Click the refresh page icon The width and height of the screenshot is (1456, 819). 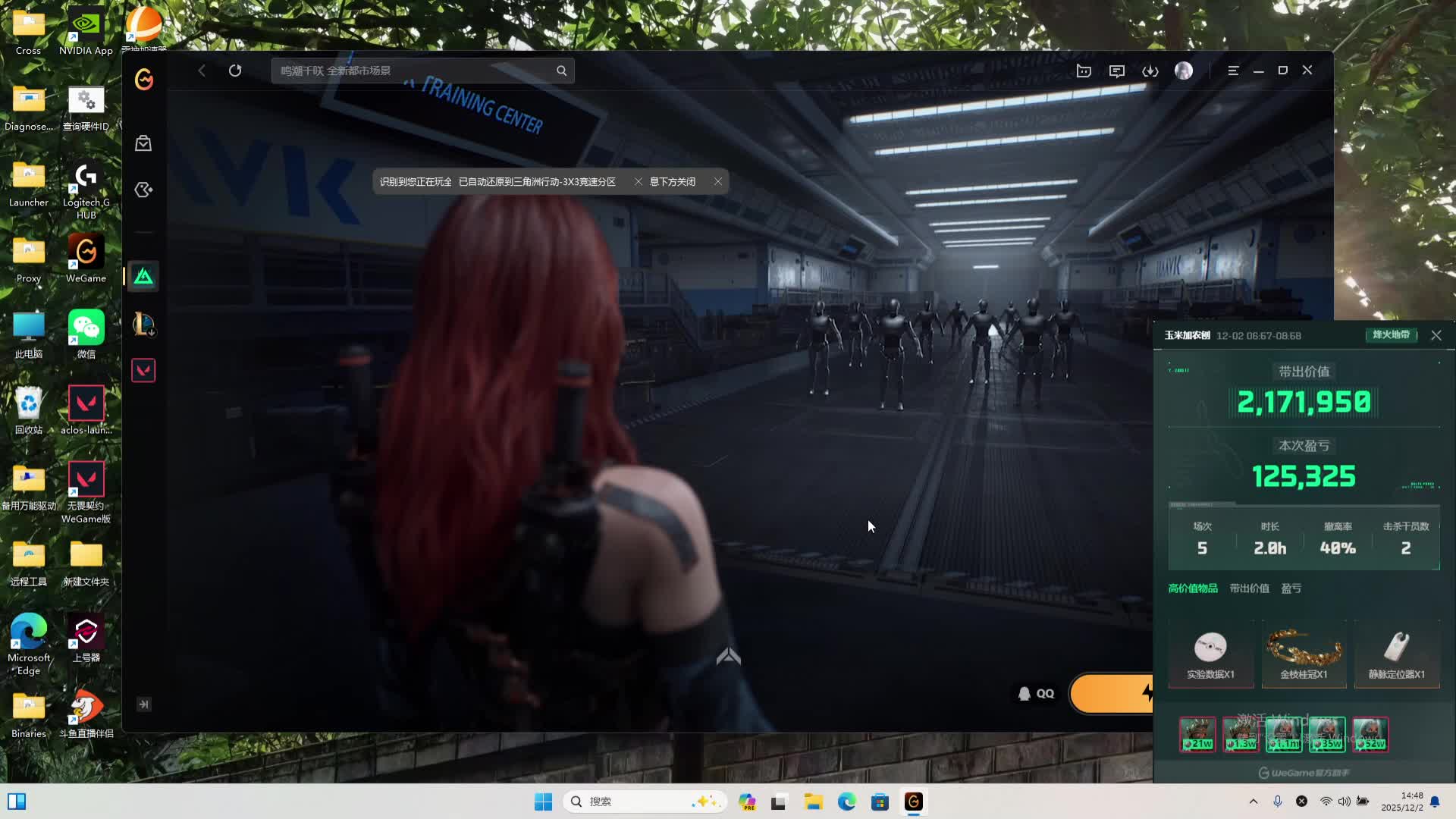[235, 71]
